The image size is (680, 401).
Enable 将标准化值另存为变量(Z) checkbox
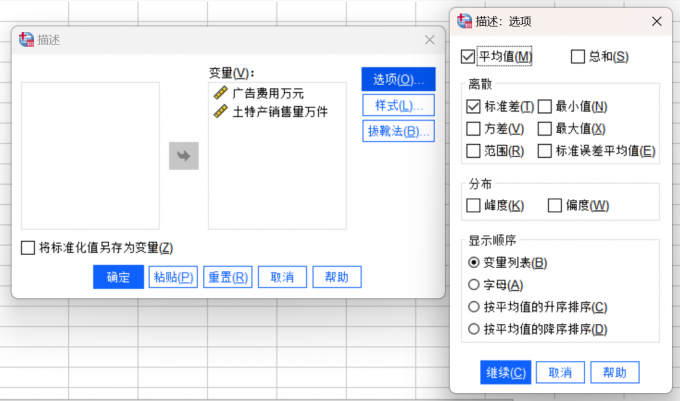pyautogui.click(x=28, y=248)
